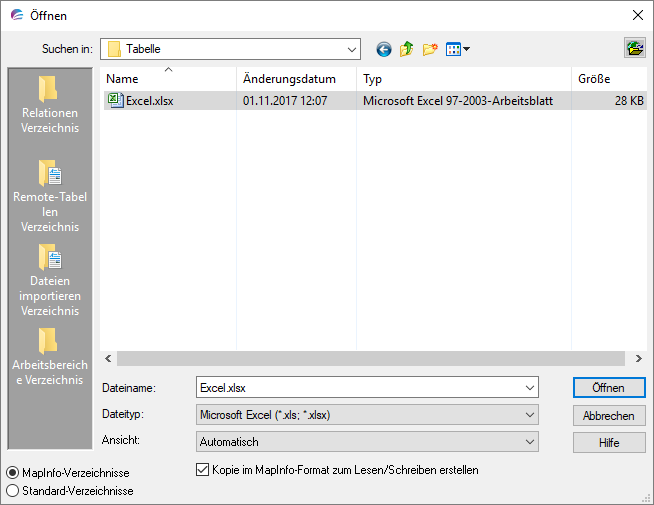Click the Öffnen button
654x505 pixels.
[609, 388]
